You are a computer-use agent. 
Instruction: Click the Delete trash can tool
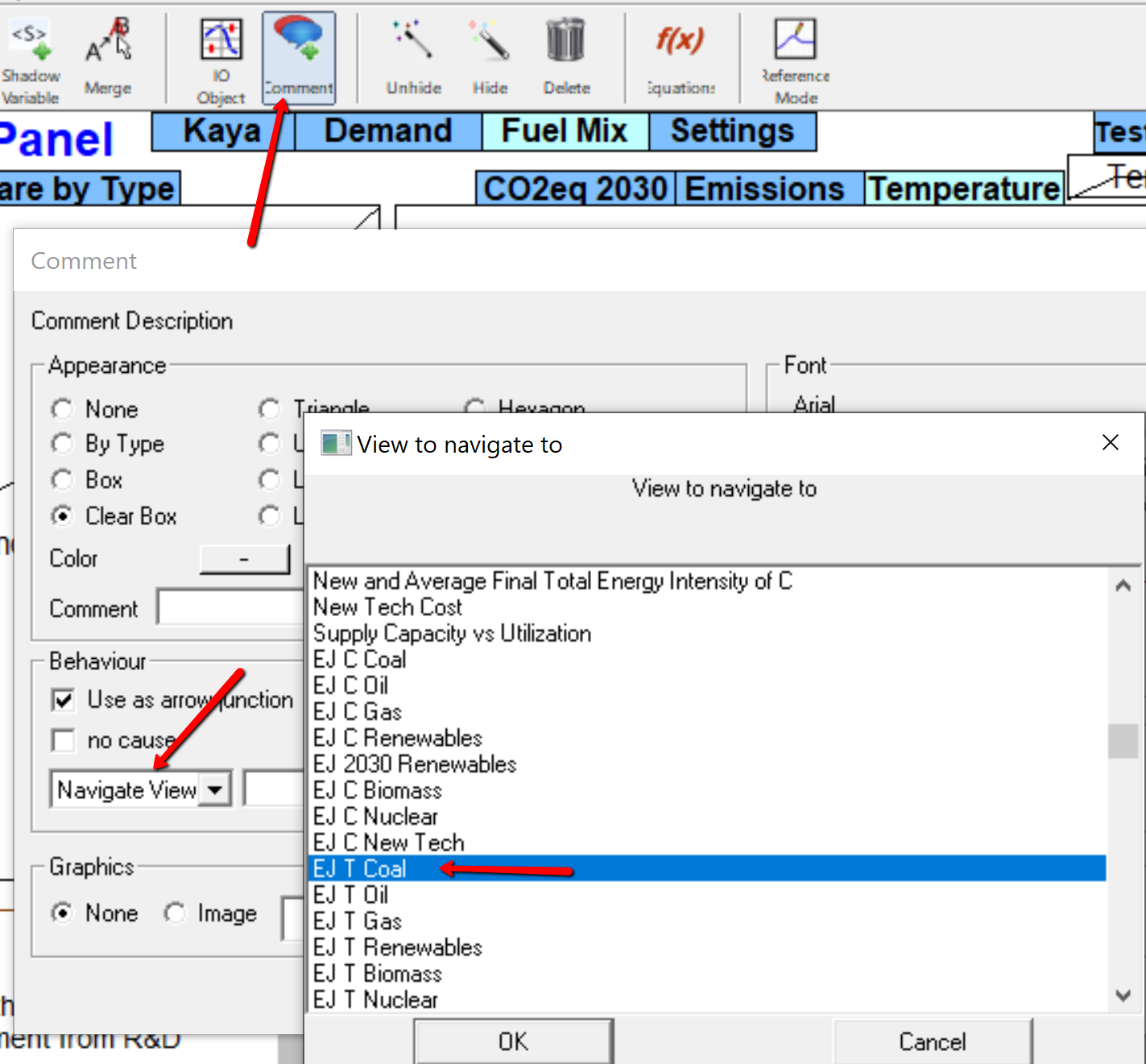(x=566, y=56)
